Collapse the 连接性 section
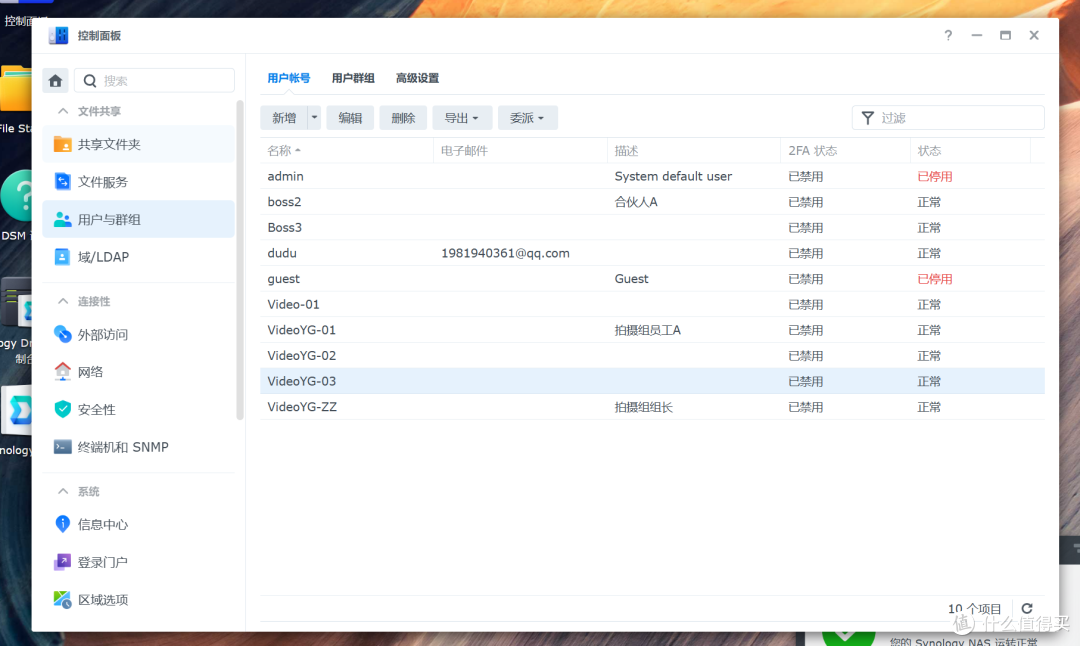The width and height of the screenshot is (1080, 646). pos(63,301)
